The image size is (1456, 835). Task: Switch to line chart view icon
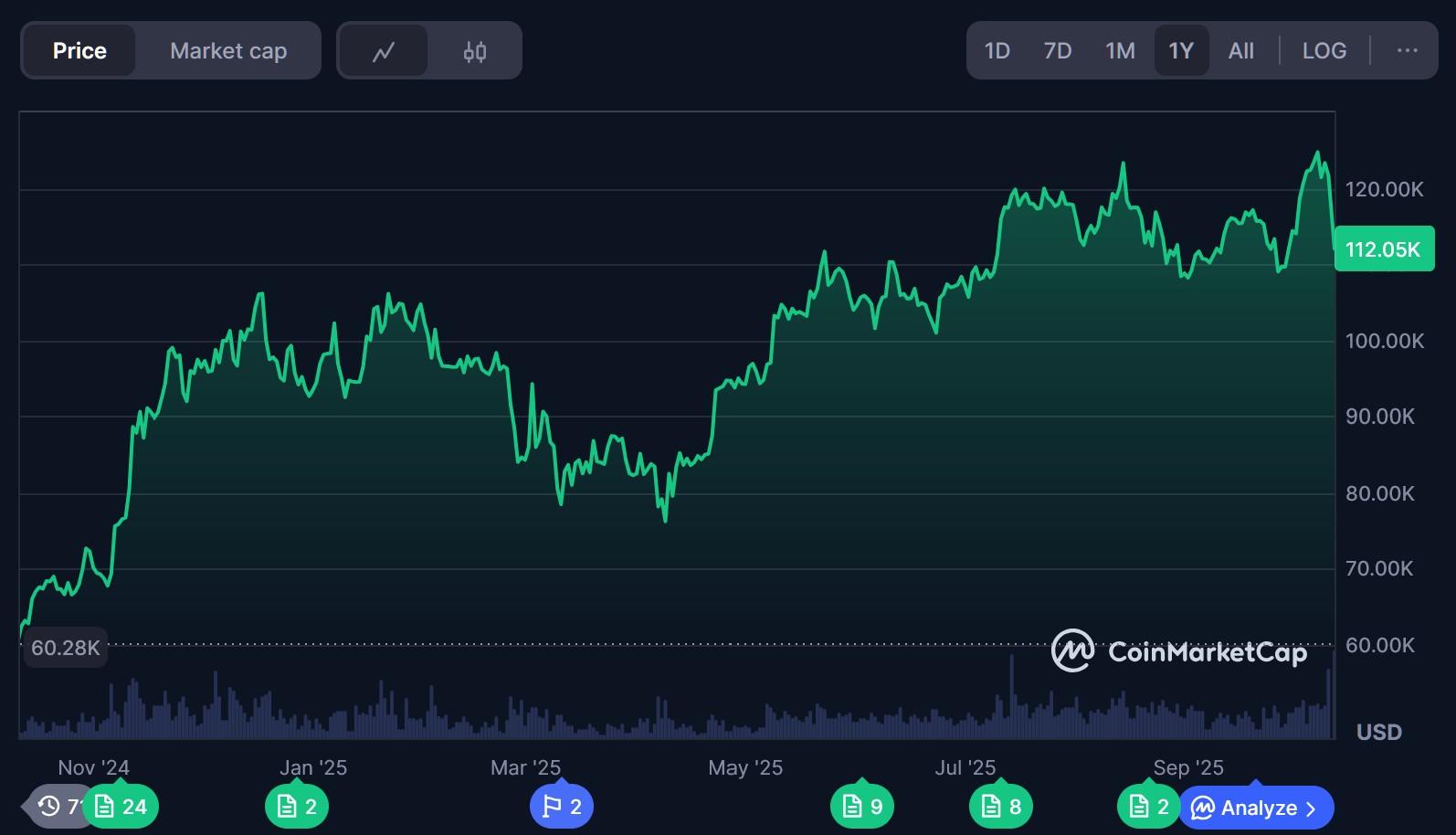tap(384, 51)
